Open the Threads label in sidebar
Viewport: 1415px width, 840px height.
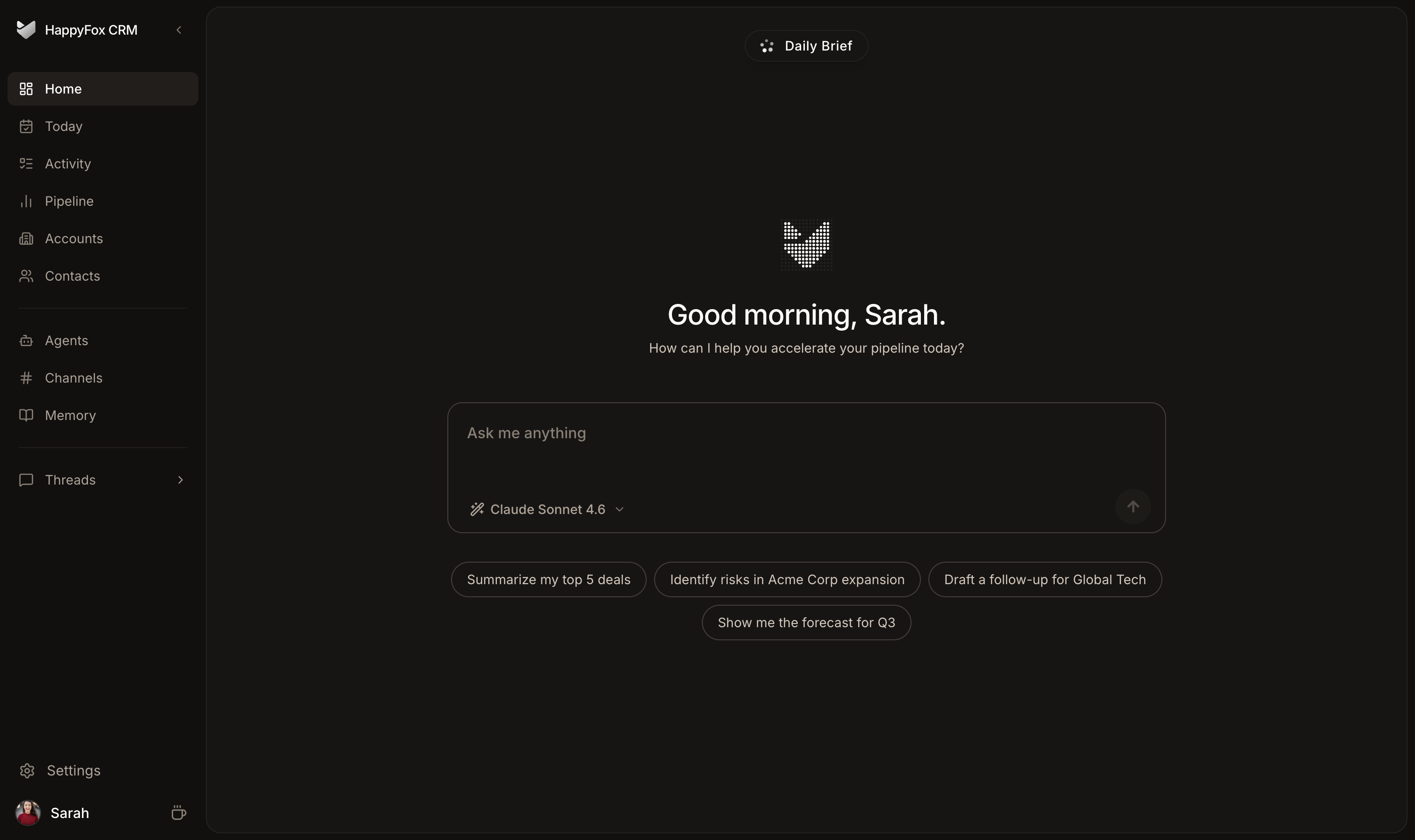point(70,480)
